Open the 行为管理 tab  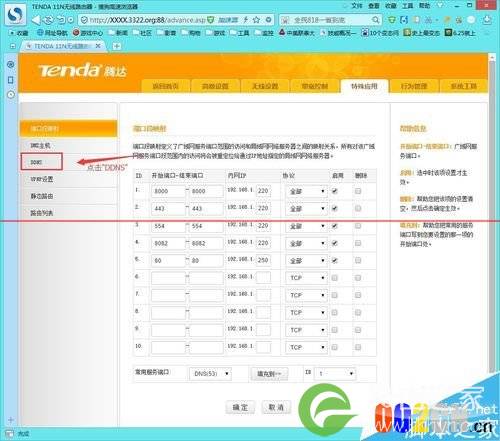(x=414, y=86)
